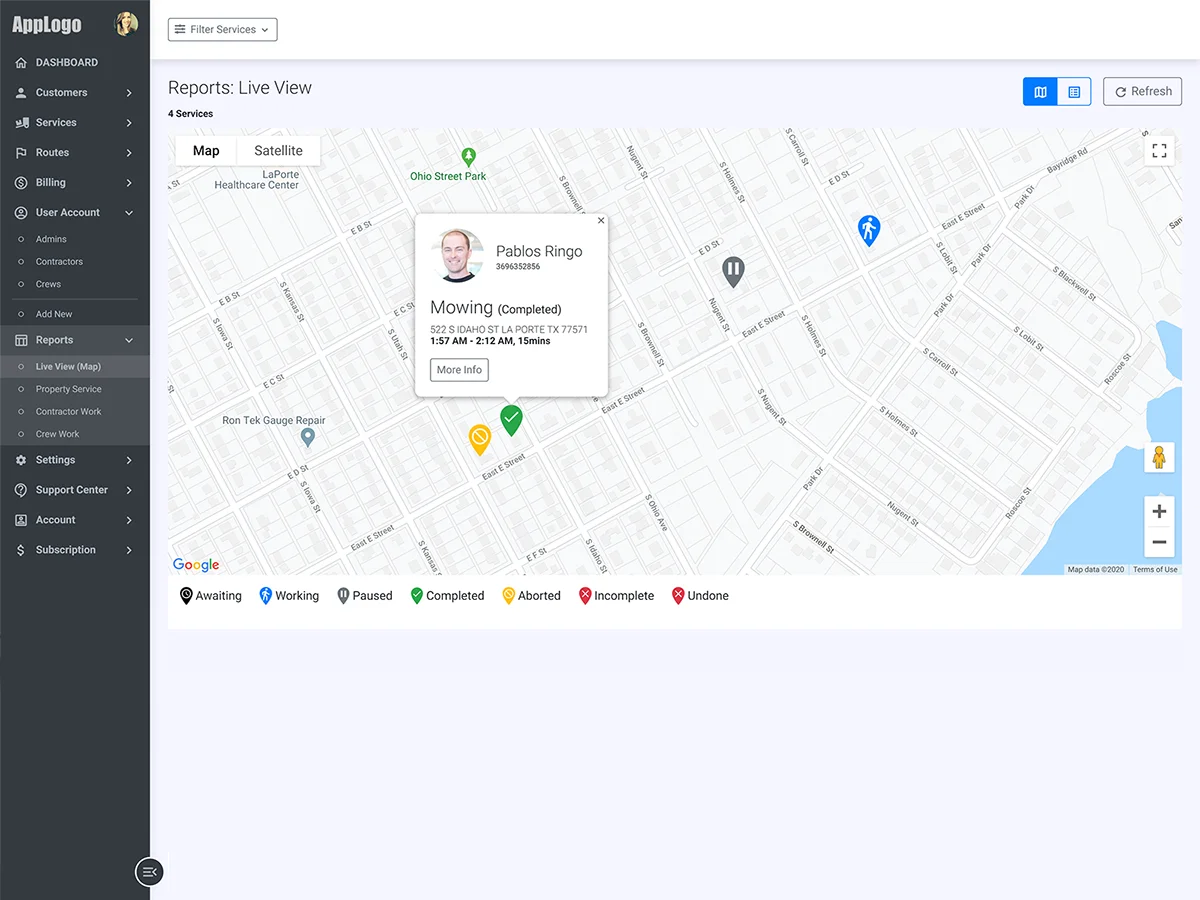This screenshot has width=1200, height=900.
Task: Select the Satellite tab
Action: tap(278, 151)
